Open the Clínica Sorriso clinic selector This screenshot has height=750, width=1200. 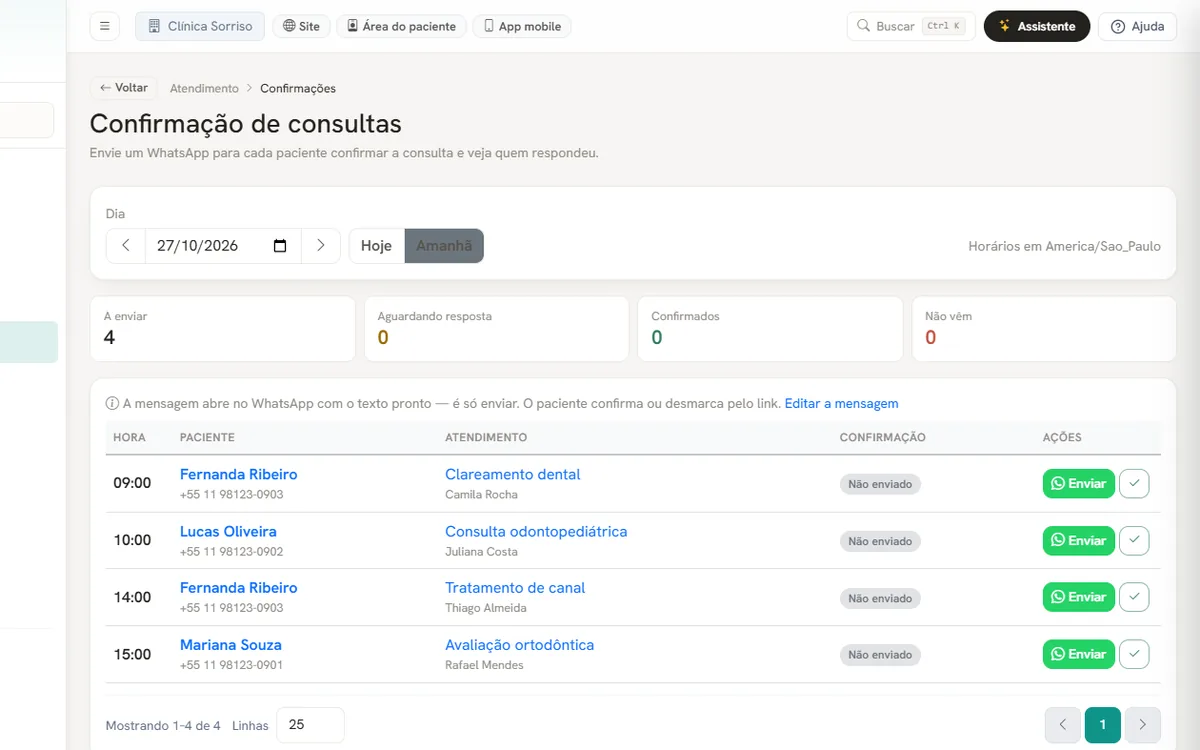200,26
